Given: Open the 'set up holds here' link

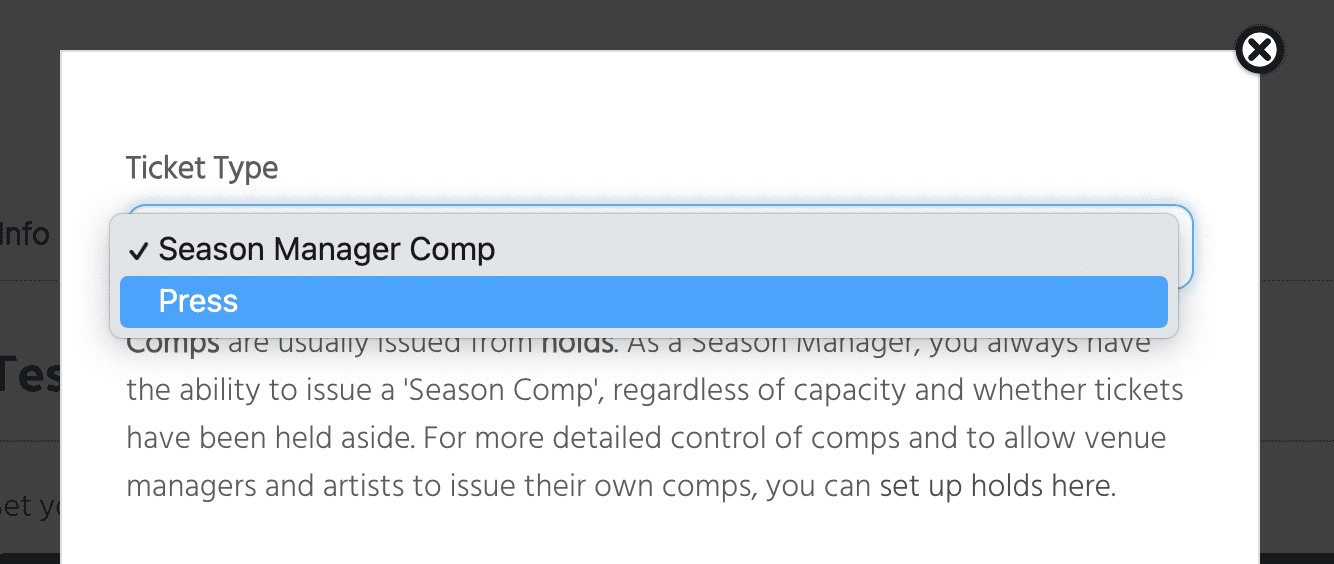Looking at the screenshot, I should coord(995,487).
